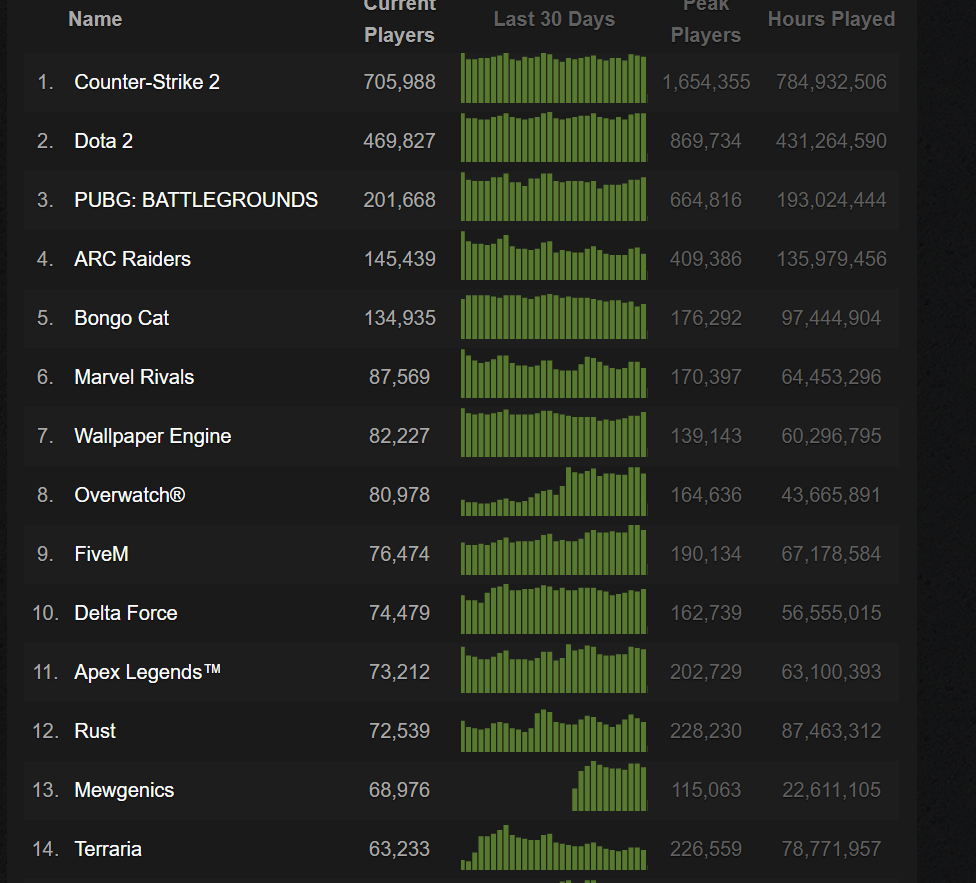Screen dimensions: 976x883
Task: Select Overwatch hours played 43,665,891
Action: [832, 495]
